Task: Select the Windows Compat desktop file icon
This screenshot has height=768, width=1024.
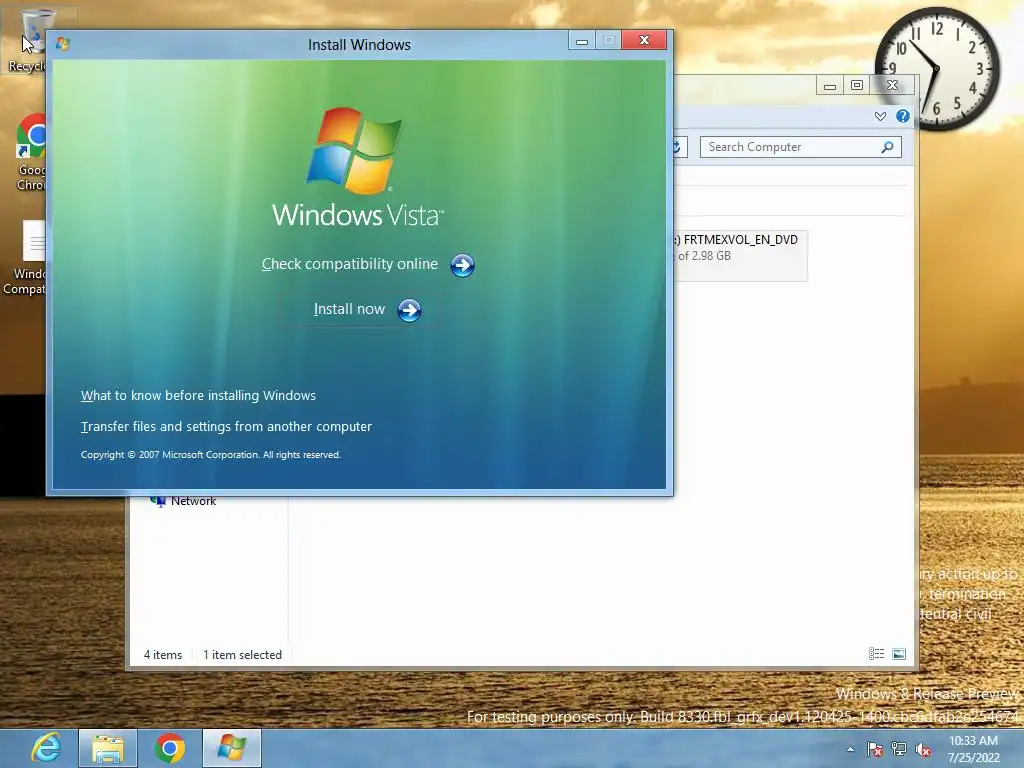Action: (x=25, y=258)
